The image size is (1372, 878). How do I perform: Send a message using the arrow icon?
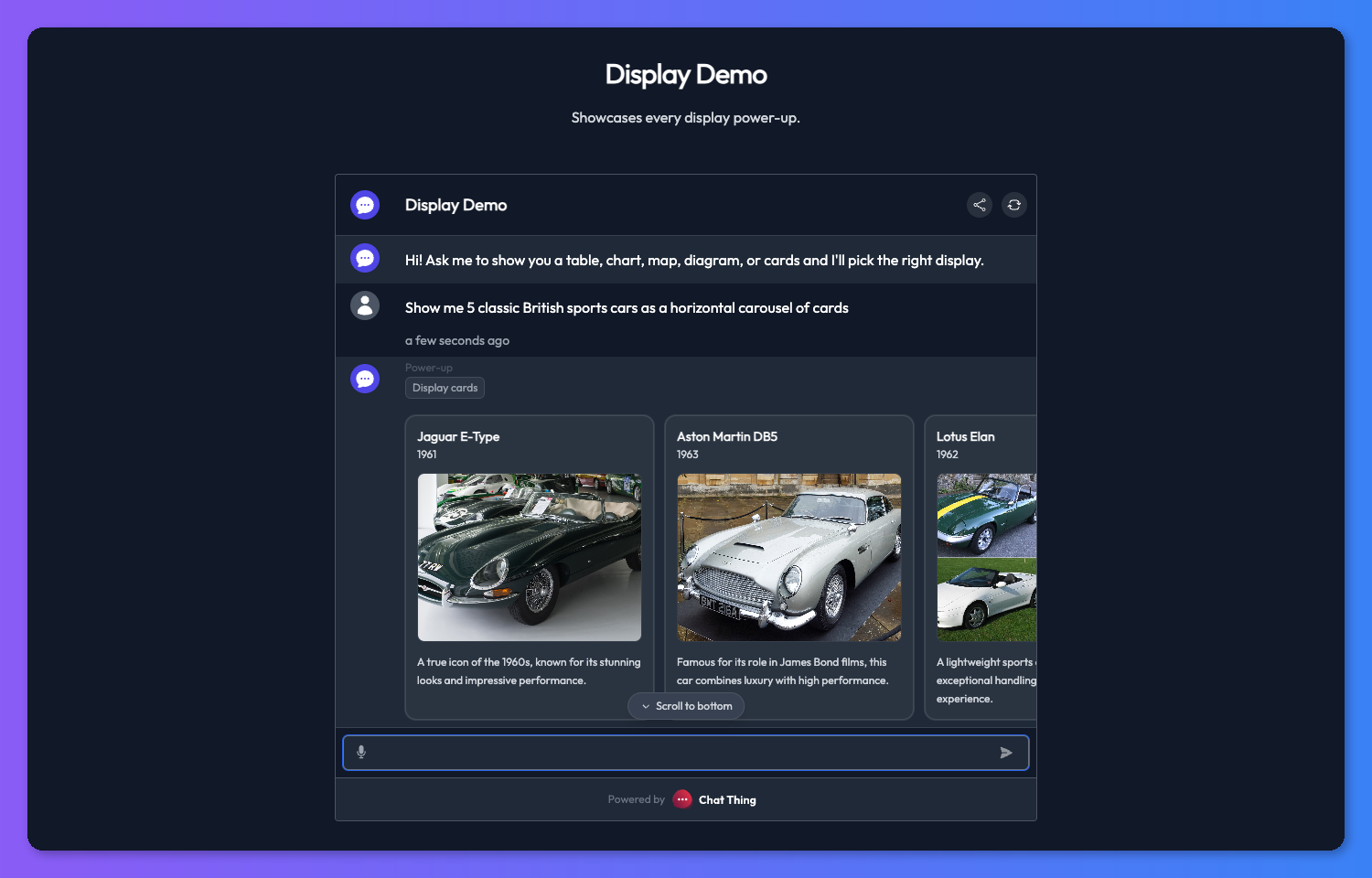coord(1006,752)
